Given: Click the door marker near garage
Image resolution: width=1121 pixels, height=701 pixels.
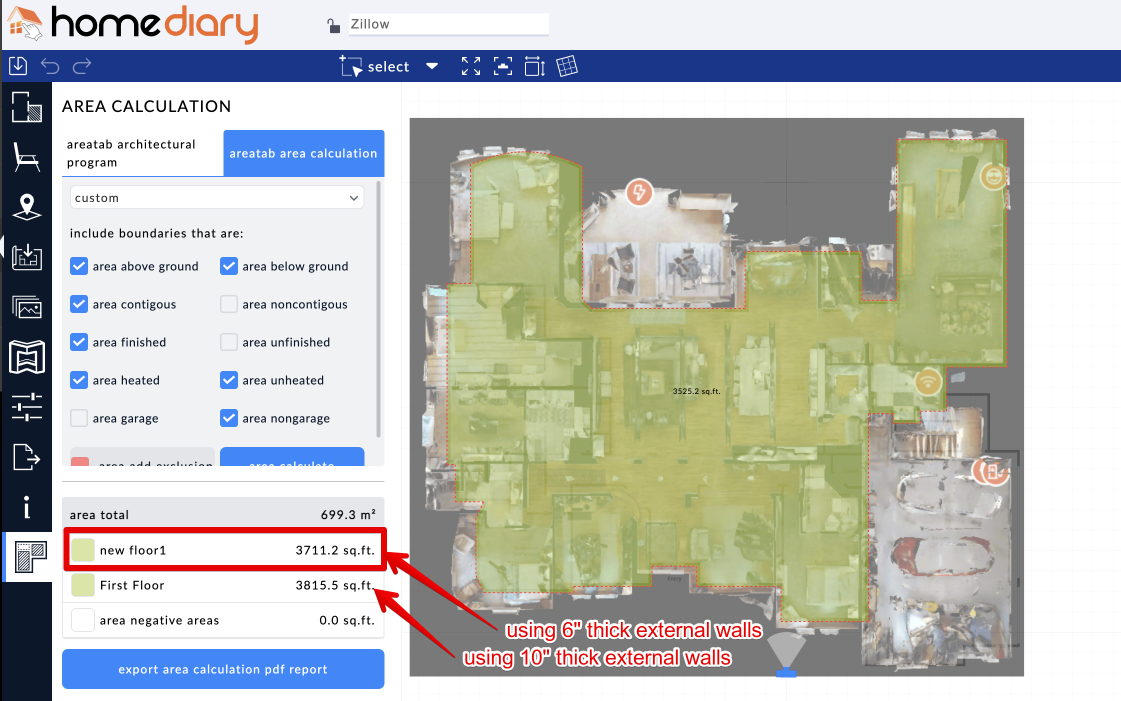Looking at the screenshot, I should (992, 472).
